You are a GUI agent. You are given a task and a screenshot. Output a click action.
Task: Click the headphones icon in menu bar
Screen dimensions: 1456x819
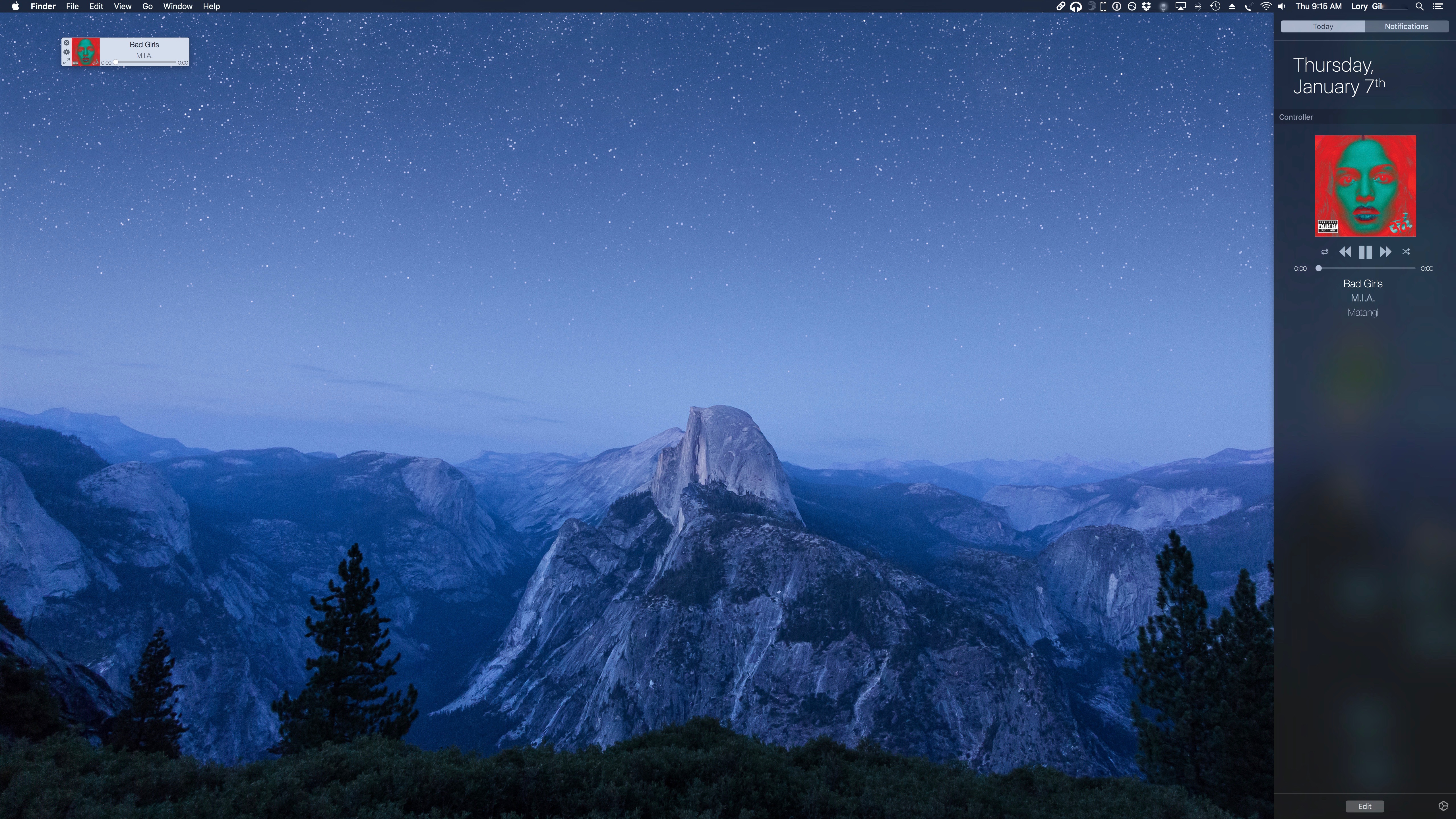coord(1076,6)
